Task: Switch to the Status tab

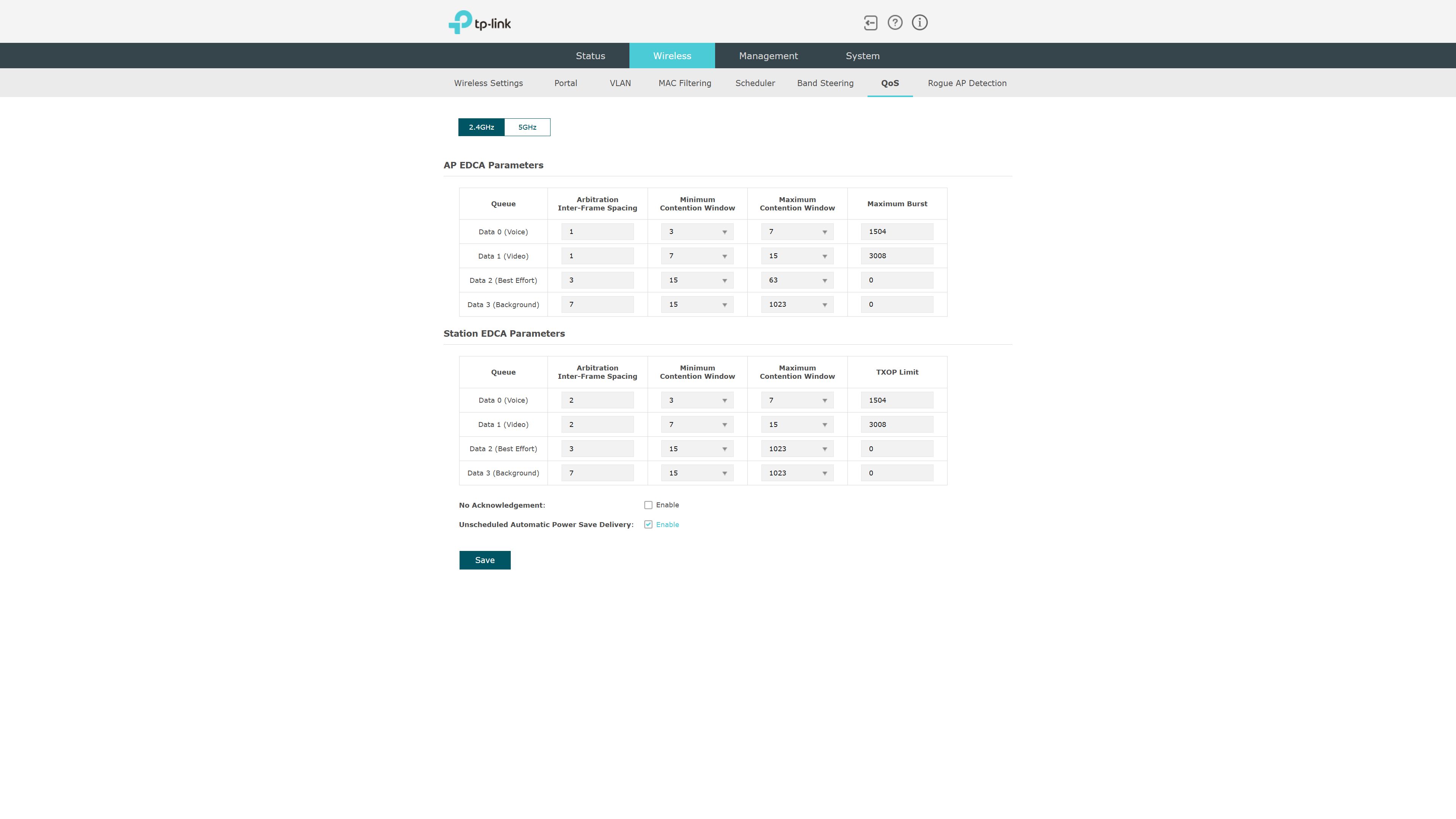Action: coord(590,56)
